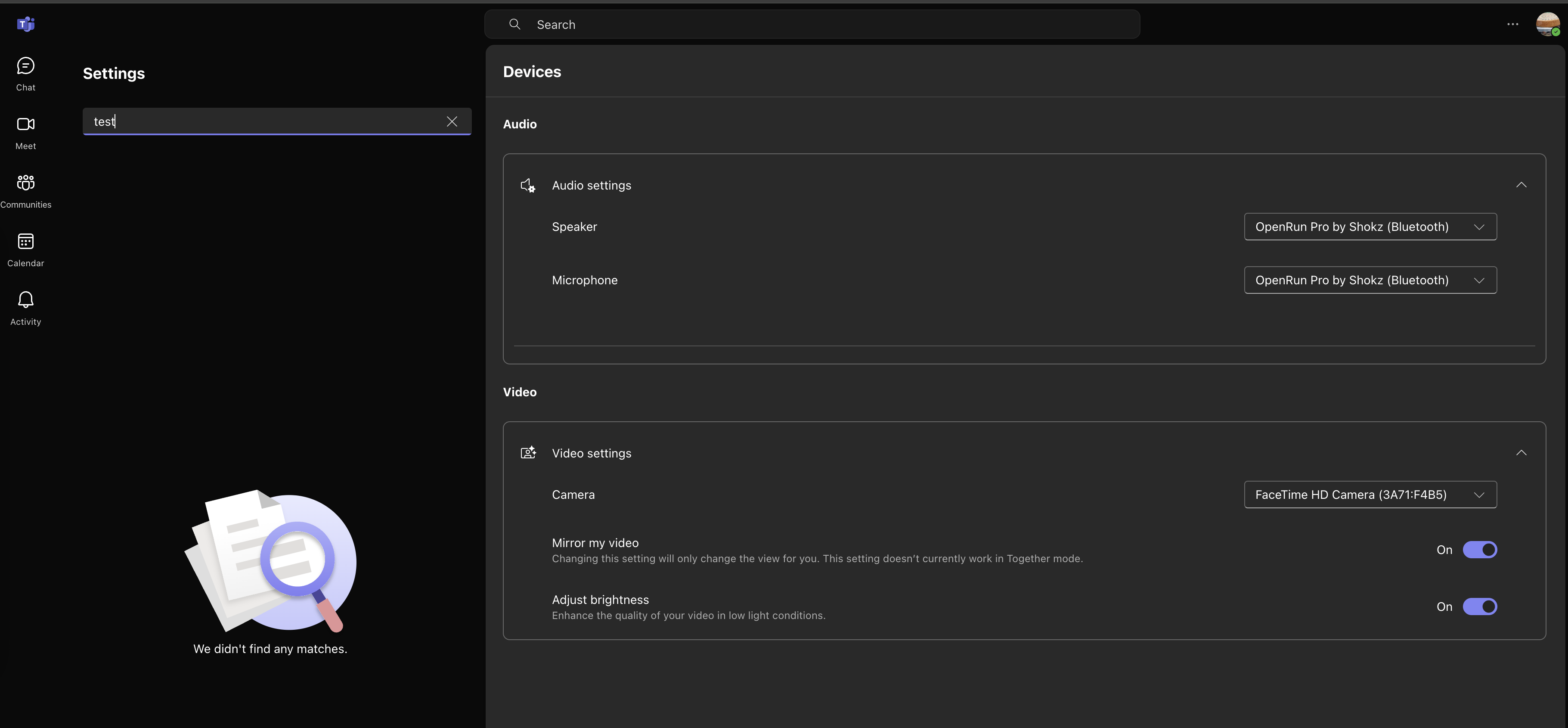This screenshot has height=728, width=1568.
Task: Open the Chat section in the sidebar
Action: (x=25, y=73)
